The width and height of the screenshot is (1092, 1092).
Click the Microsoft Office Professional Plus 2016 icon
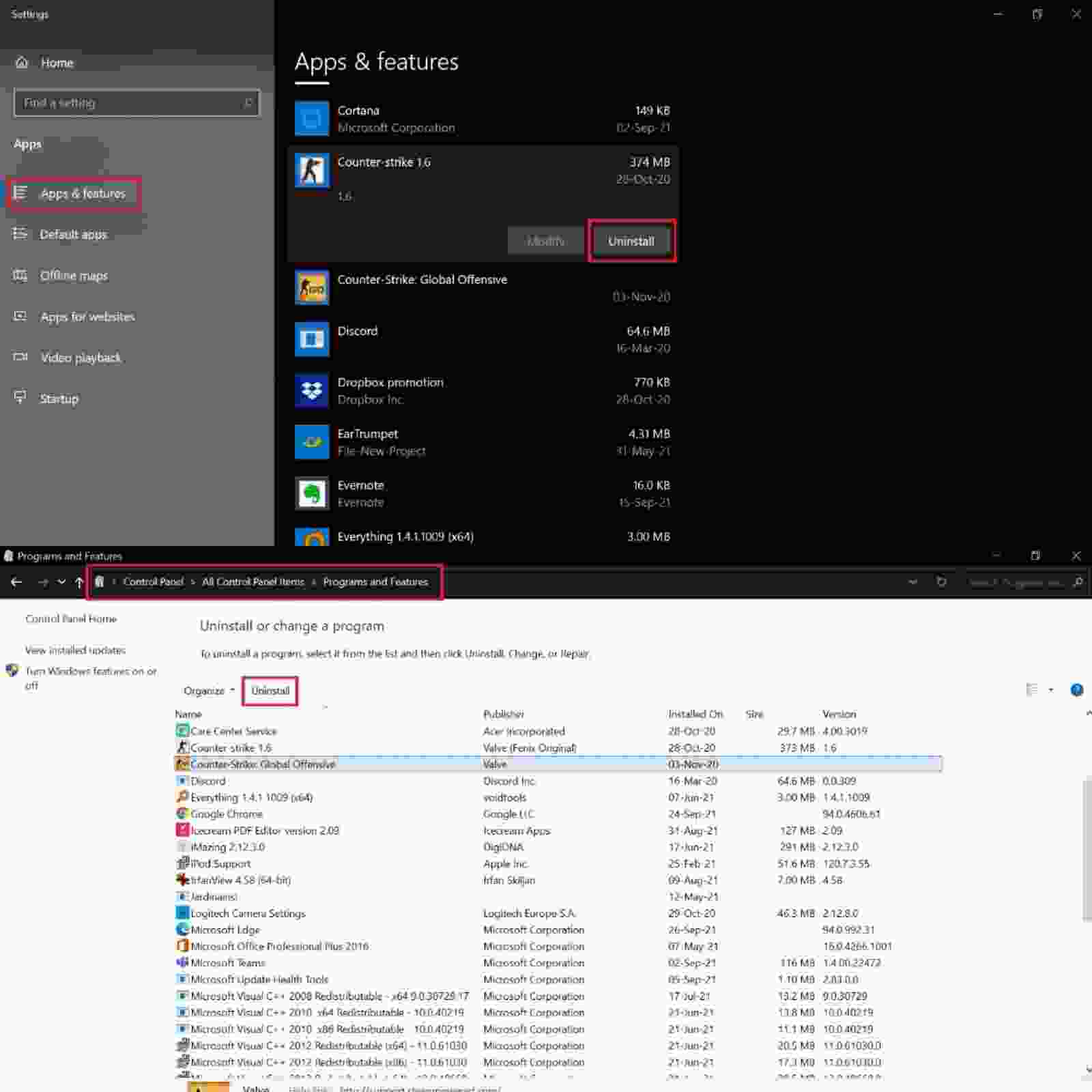point(182,946)
